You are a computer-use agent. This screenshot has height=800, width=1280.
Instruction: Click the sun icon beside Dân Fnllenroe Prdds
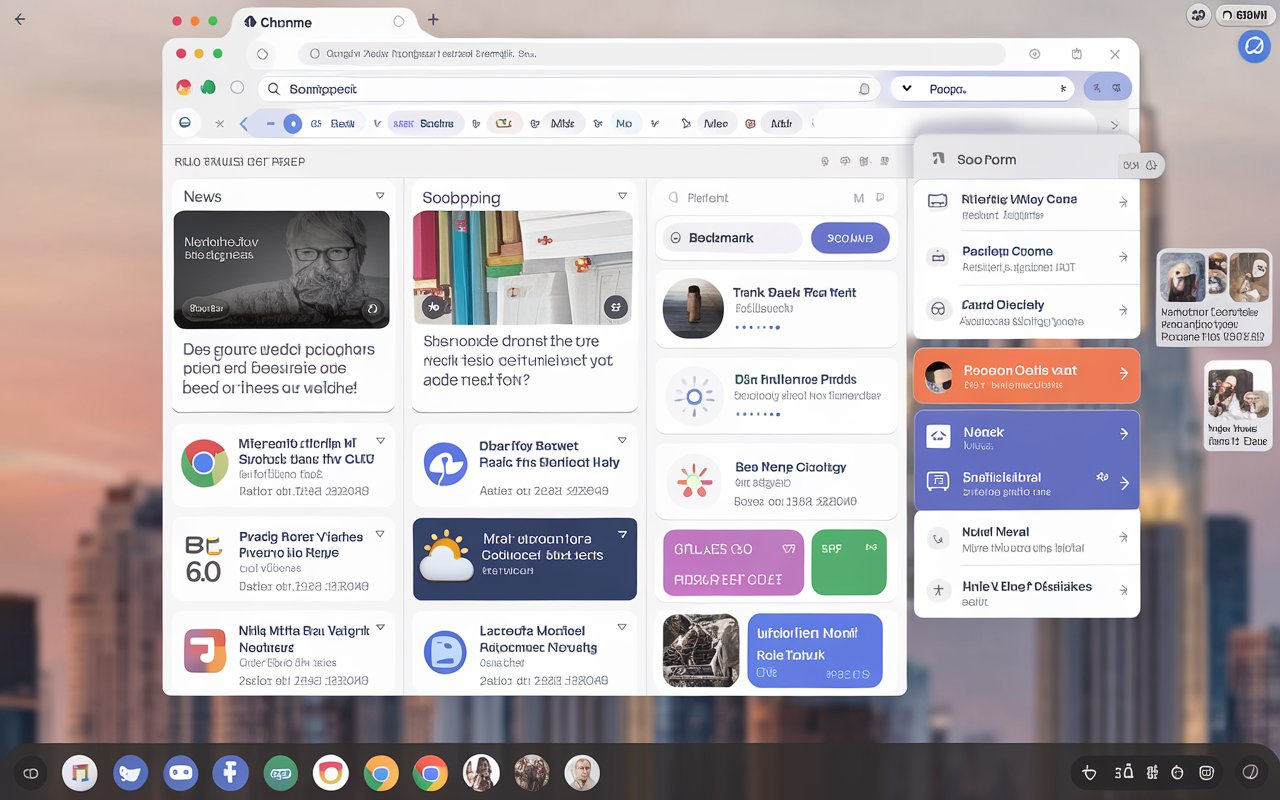point(693,397)
